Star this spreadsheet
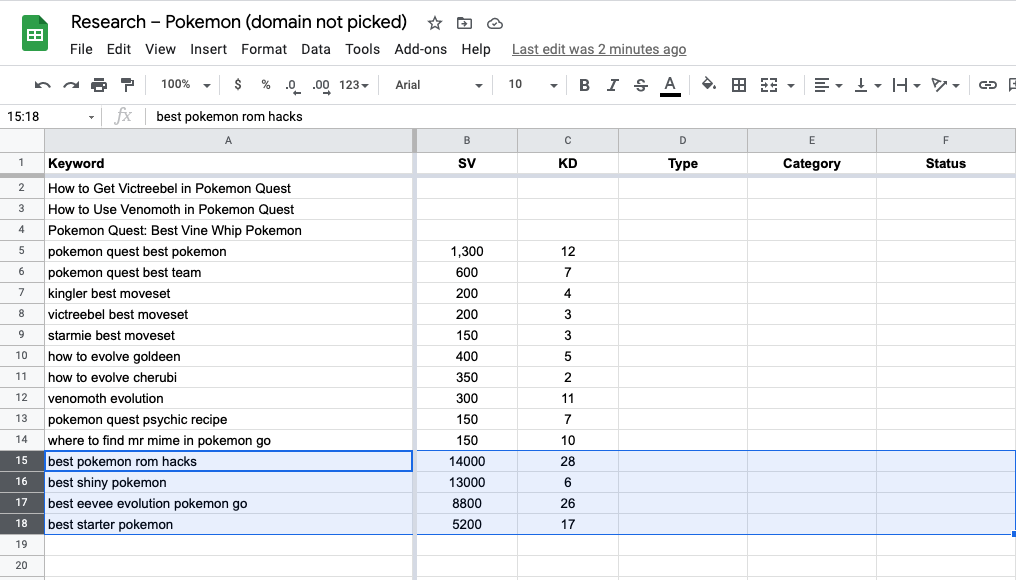 [x=435, y=23]
